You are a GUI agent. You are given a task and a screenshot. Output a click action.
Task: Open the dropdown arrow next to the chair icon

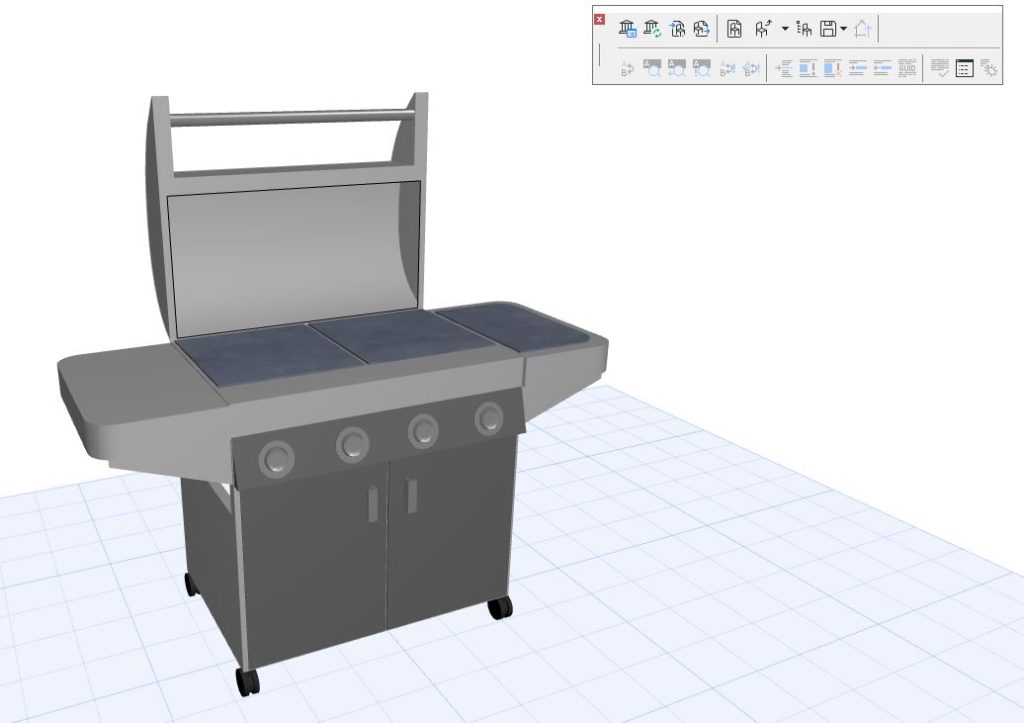coord(784,28)
